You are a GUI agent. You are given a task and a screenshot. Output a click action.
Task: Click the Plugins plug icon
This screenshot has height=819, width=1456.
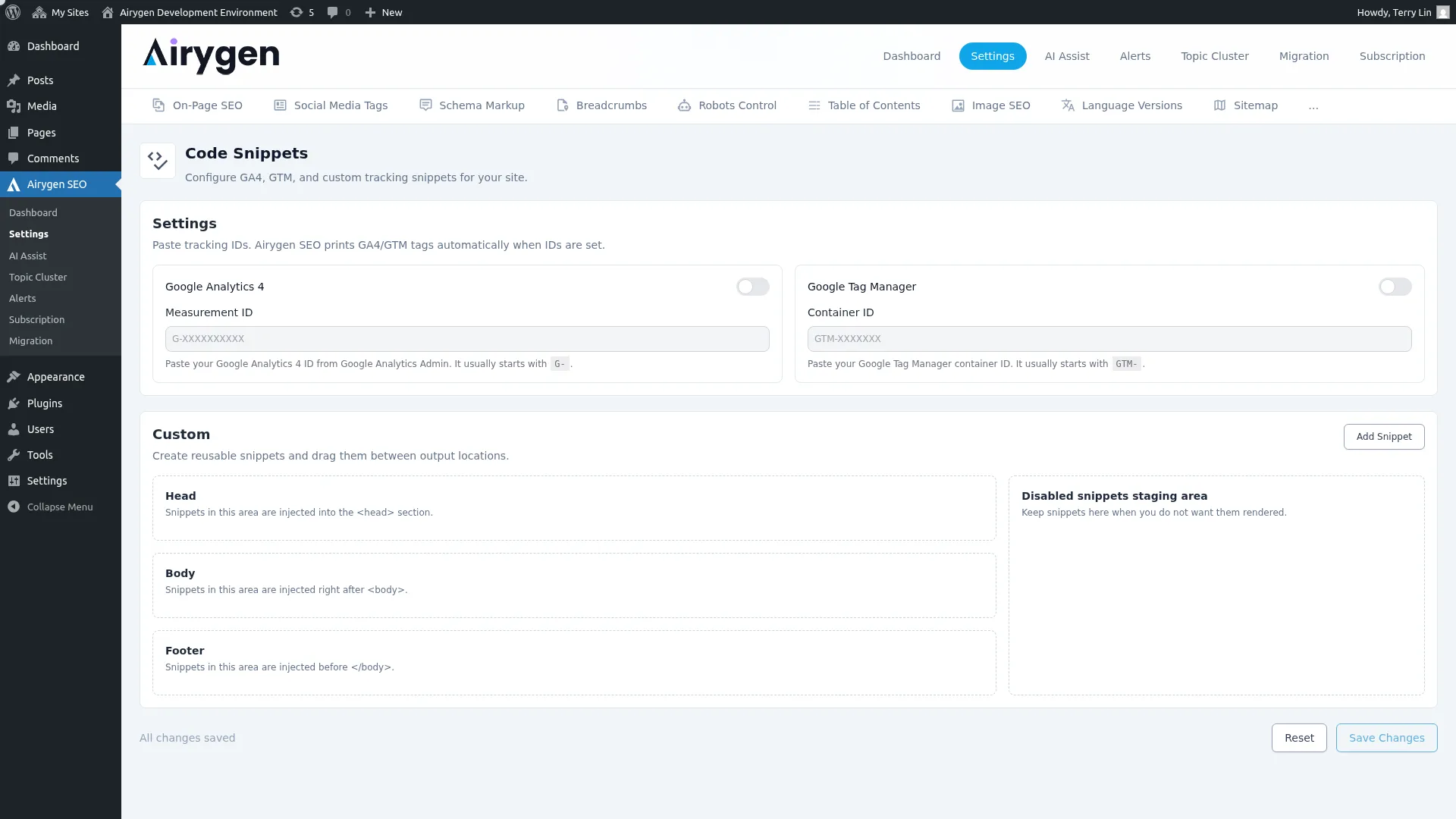(x=14, y=403)
